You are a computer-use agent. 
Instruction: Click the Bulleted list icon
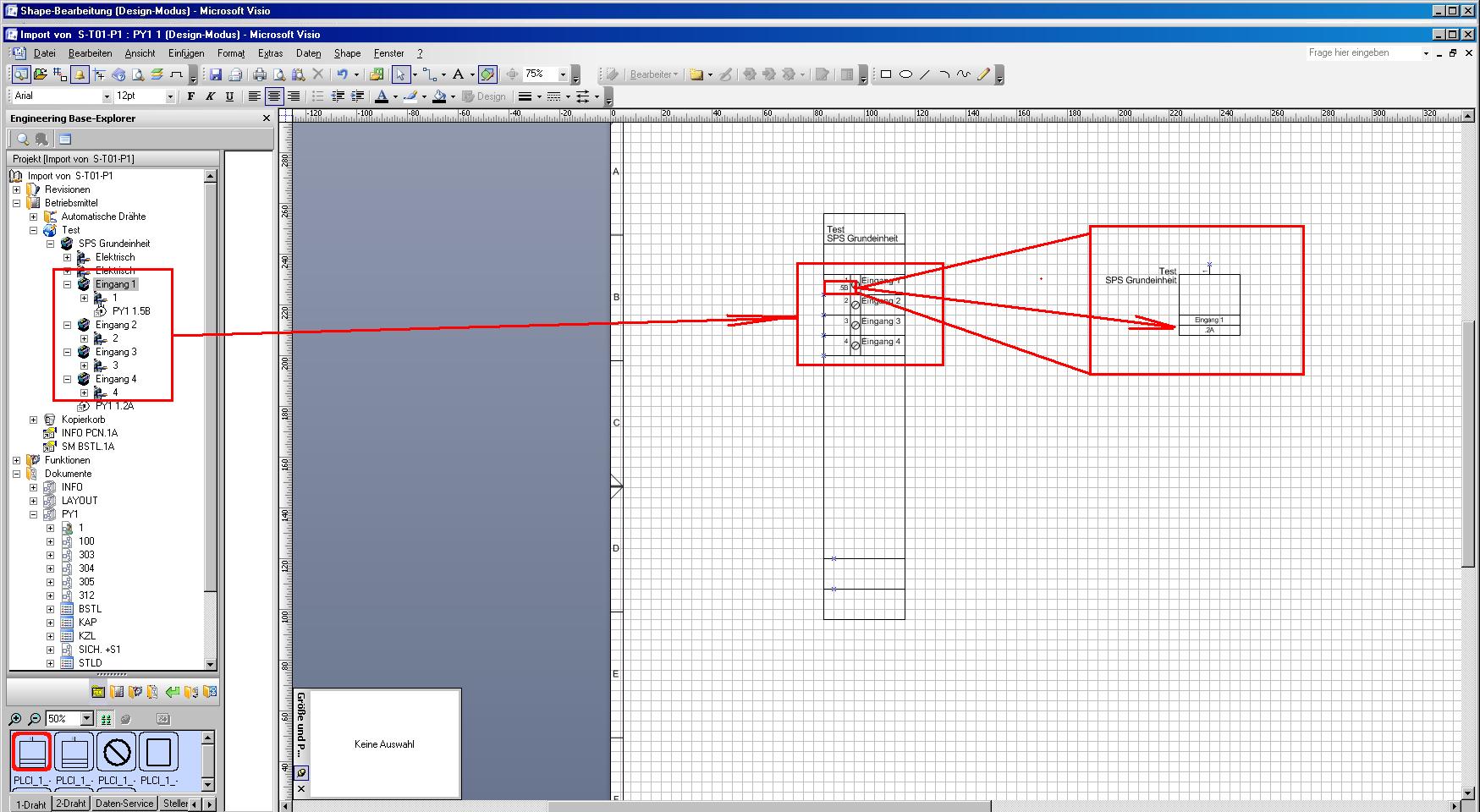(318, 96)
